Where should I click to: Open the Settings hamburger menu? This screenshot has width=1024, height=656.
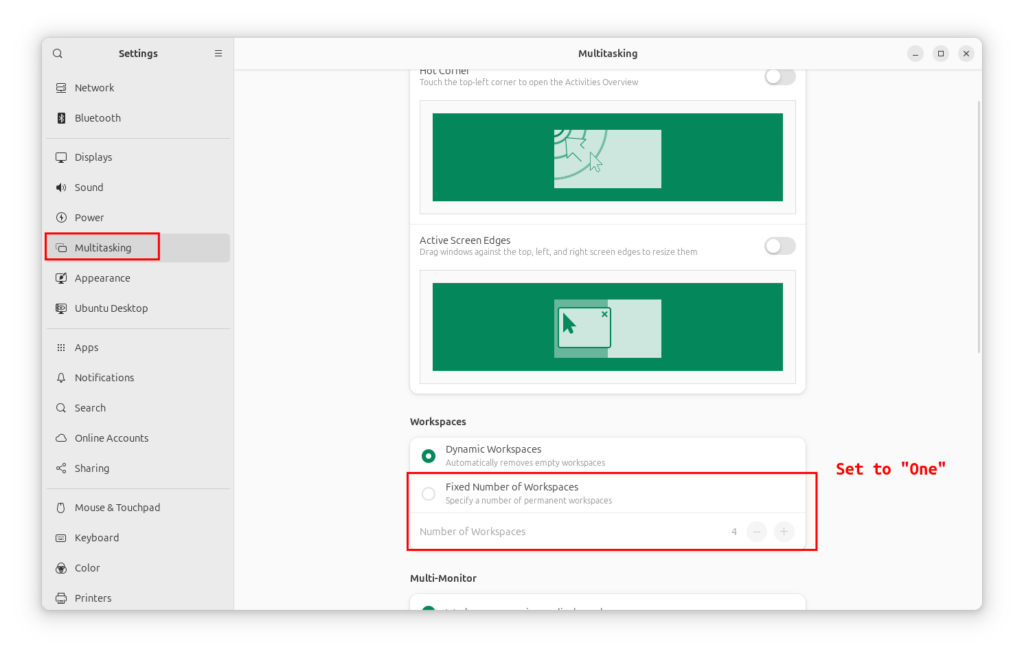[x=218, y=54]
